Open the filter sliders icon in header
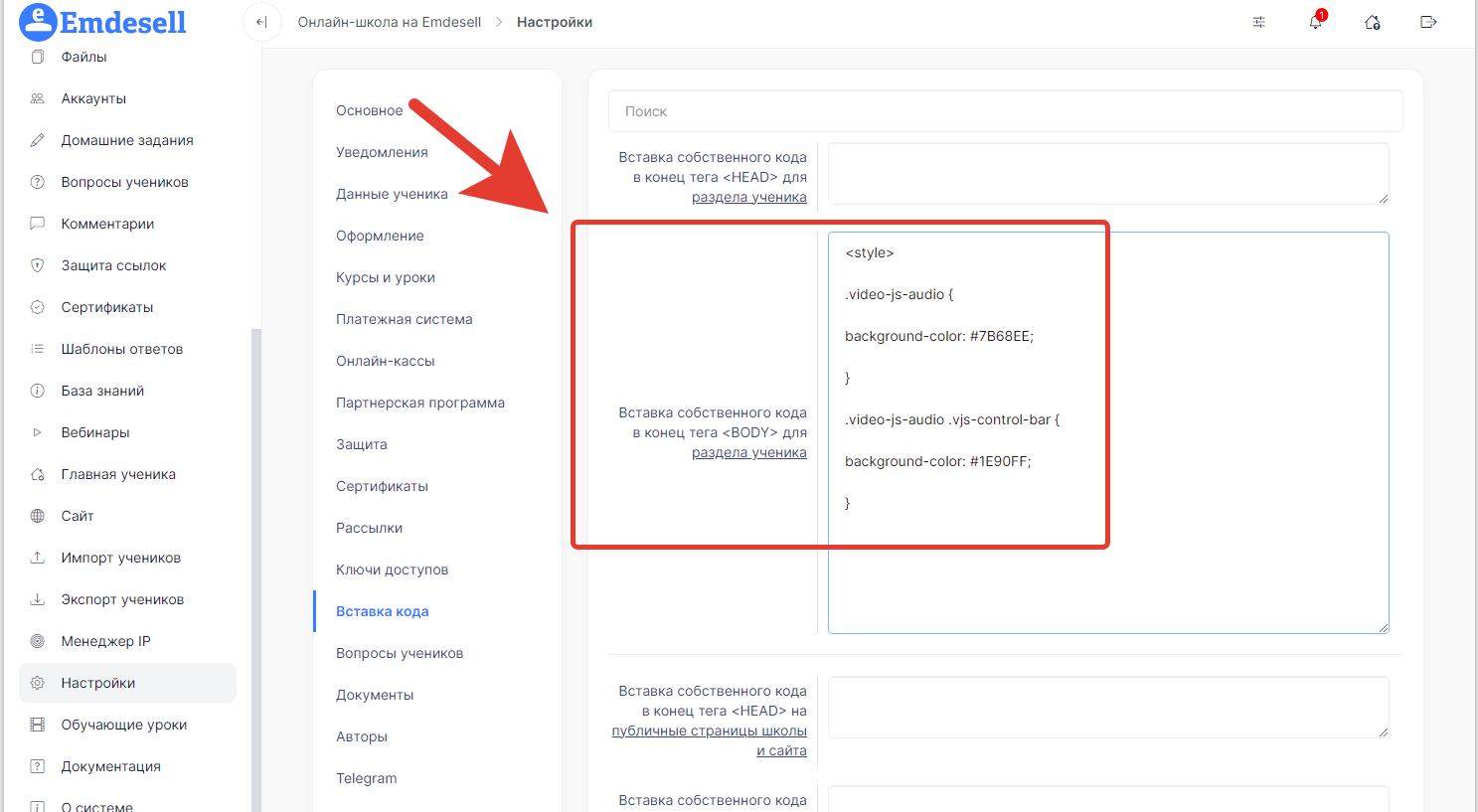 click(x=1258, y=22)
